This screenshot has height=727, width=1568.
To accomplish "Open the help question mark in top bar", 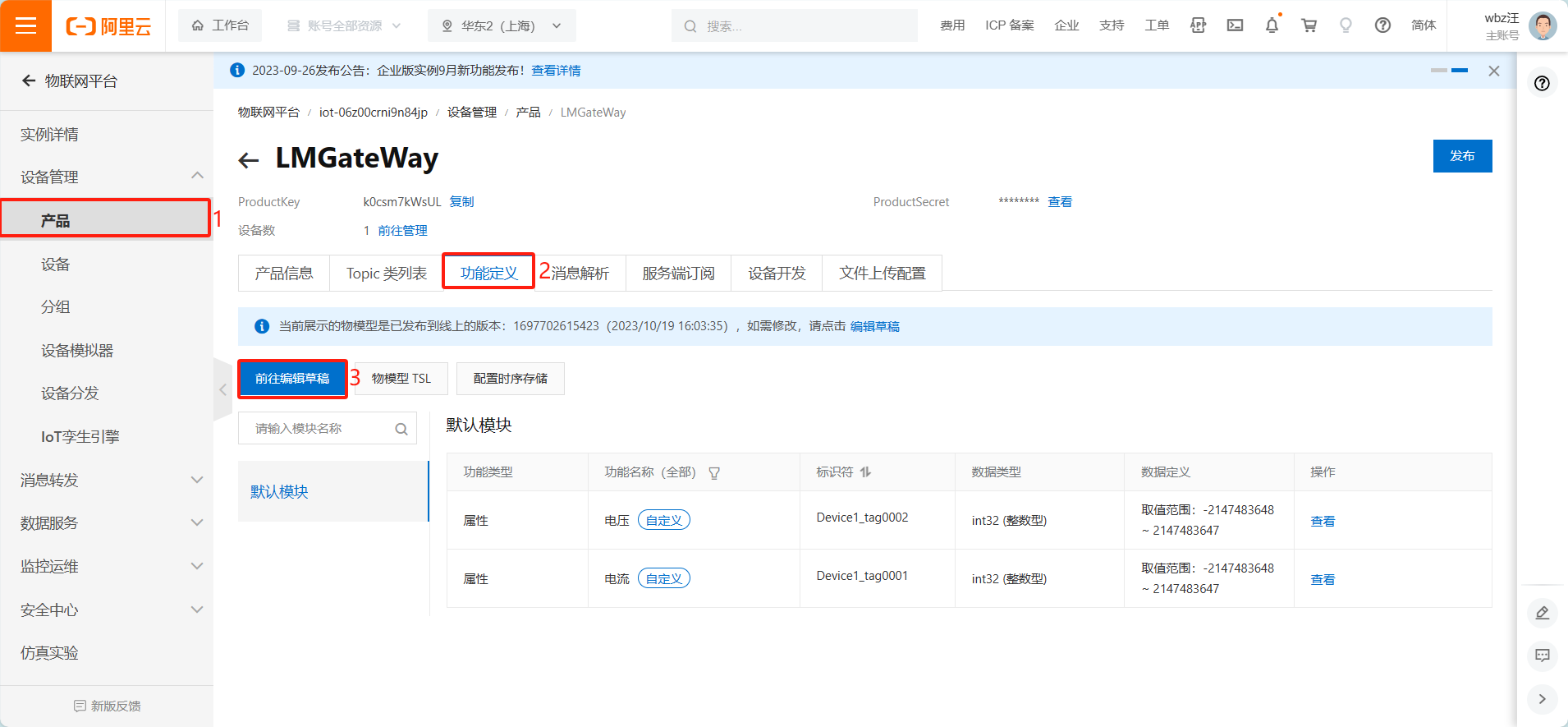I will [1382, 25].
